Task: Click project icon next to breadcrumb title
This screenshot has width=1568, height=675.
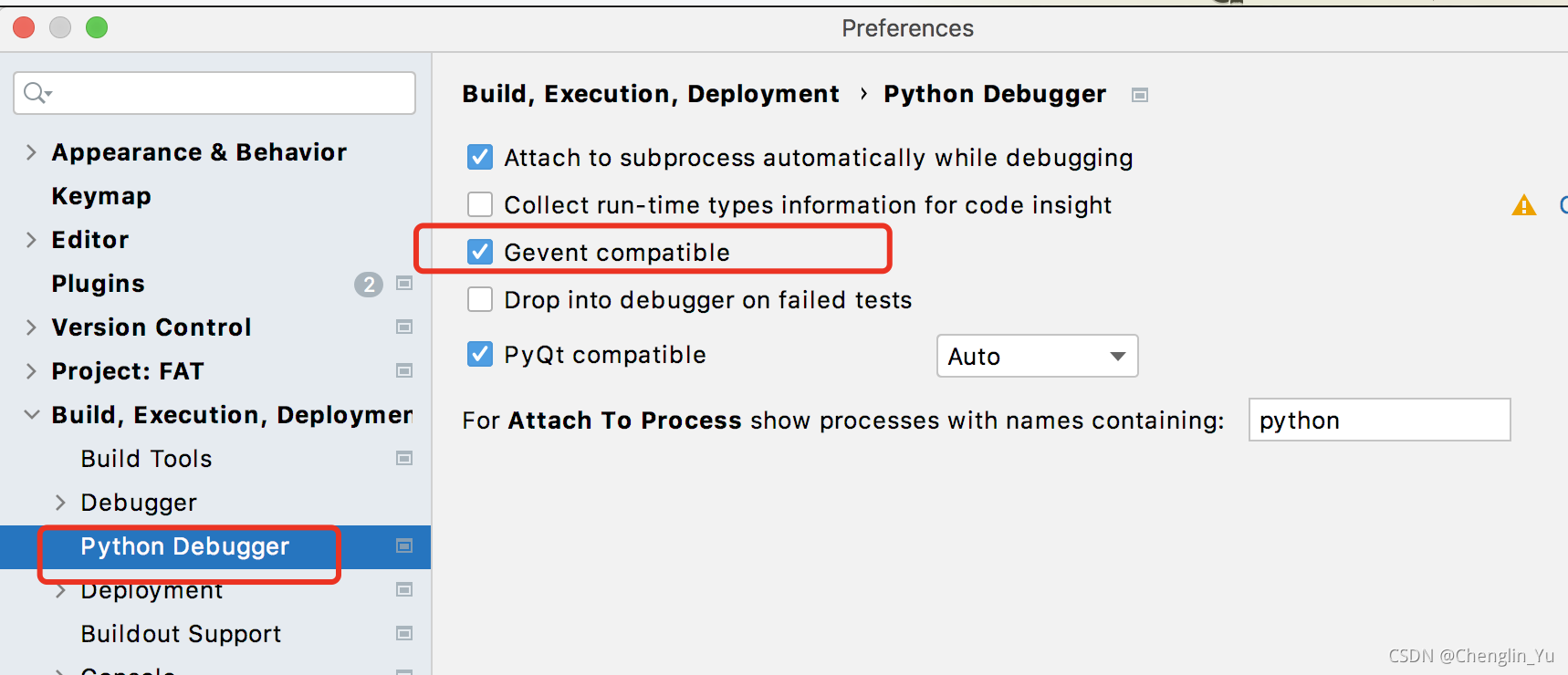Action: point(1139,95)
